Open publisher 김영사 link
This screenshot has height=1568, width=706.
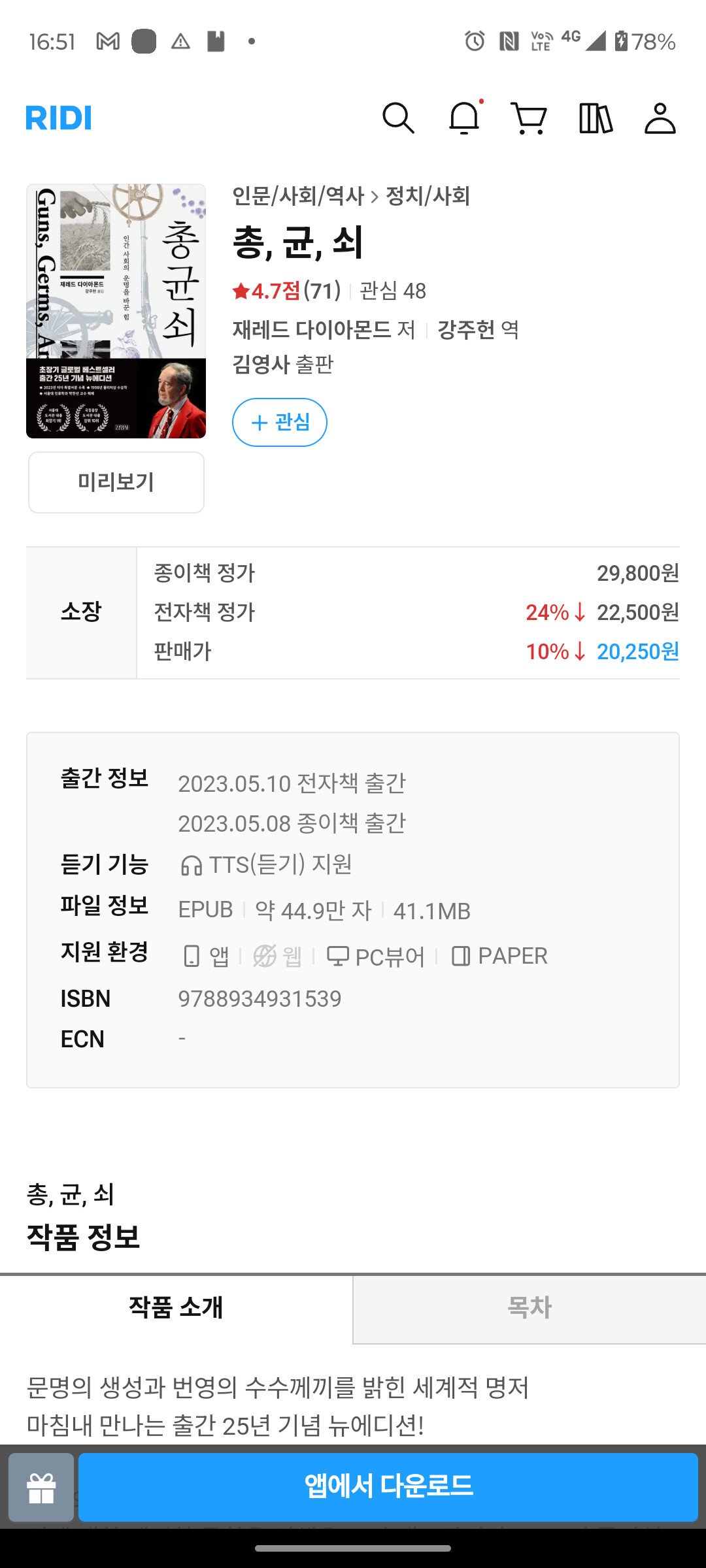pyautogui.click(x=261, y=364)
